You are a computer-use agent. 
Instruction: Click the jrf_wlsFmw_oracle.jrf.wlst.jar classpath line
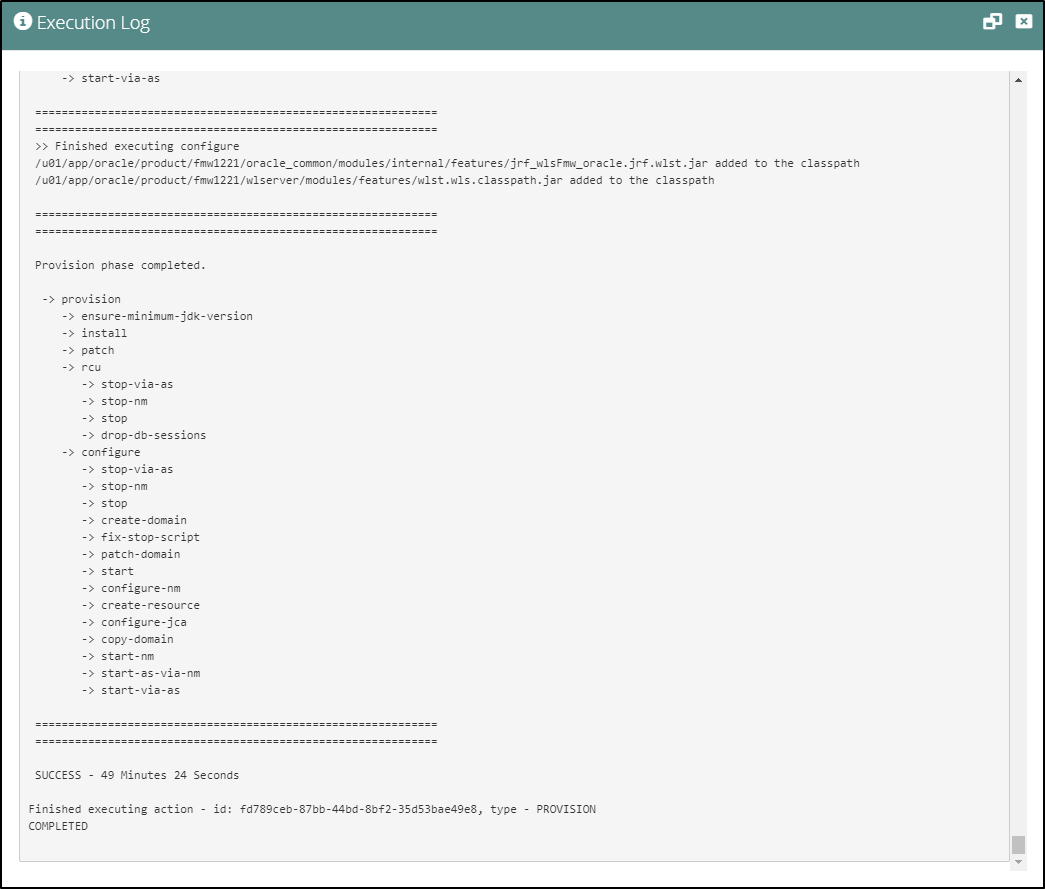447,163
